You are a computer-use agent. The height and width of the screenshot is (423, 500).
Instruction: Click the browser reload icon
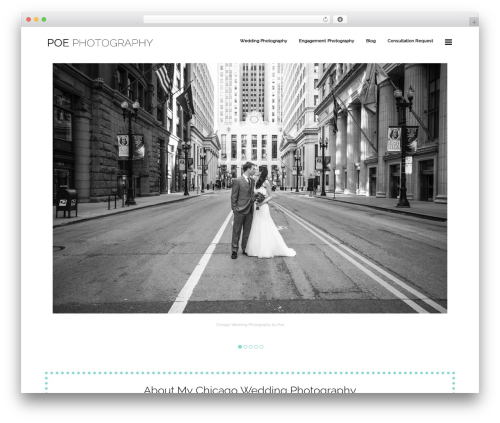(325, 20)
